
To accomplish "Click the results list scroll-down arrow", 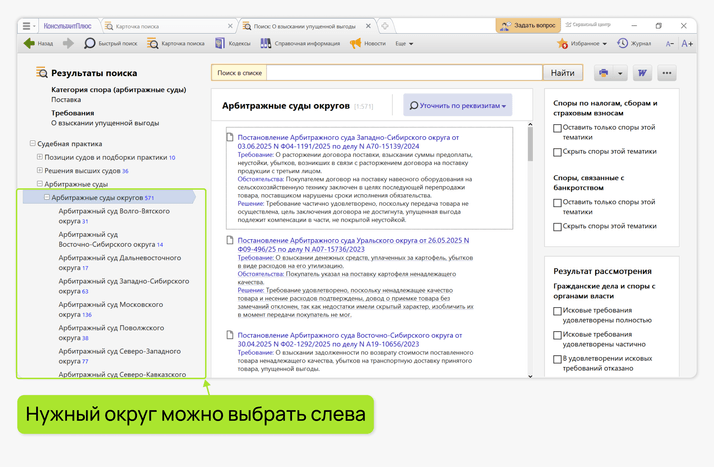I will click(x=530, y=376).
